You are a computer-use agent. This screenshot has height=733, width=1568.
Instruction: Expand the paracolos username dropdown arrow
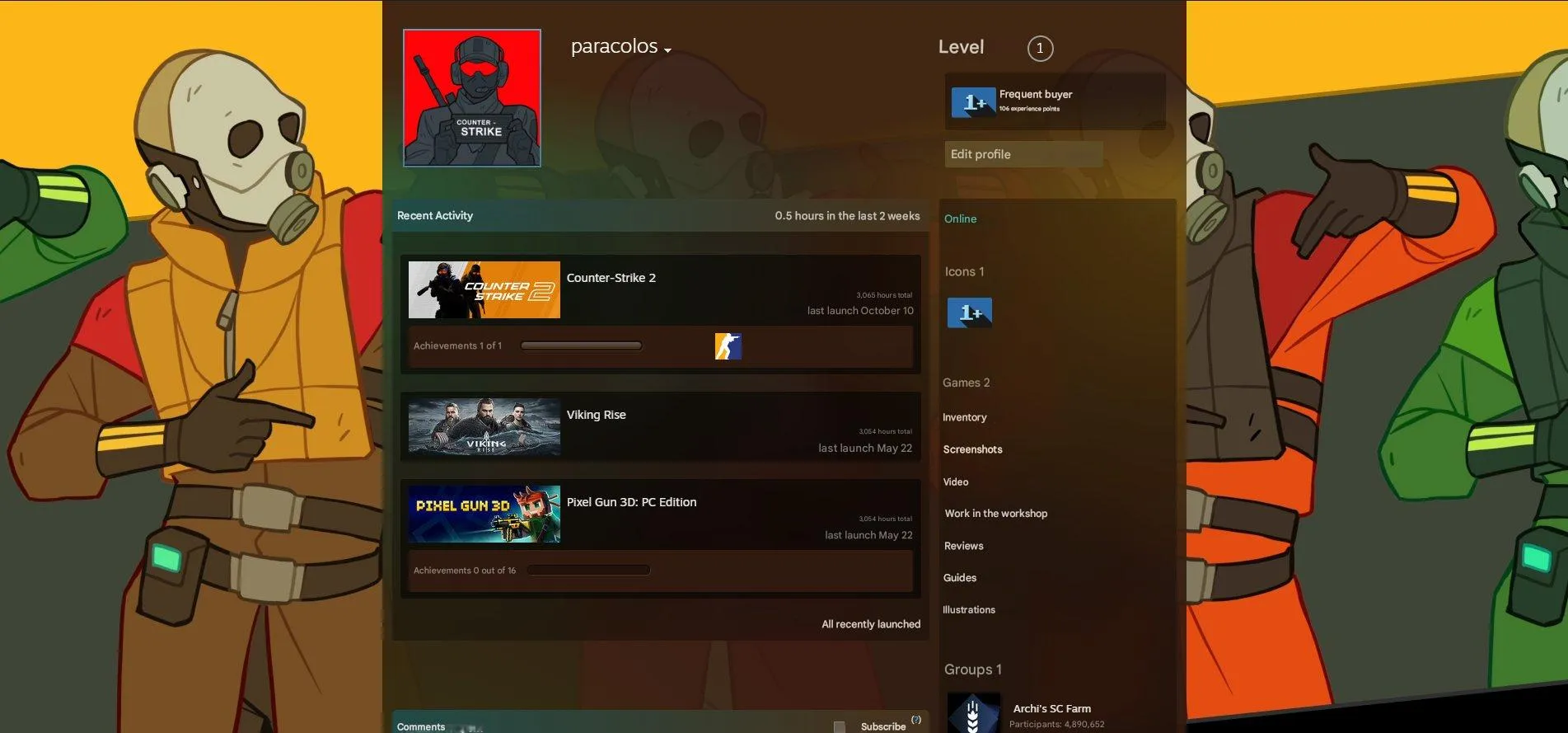[x=667, y=50]
